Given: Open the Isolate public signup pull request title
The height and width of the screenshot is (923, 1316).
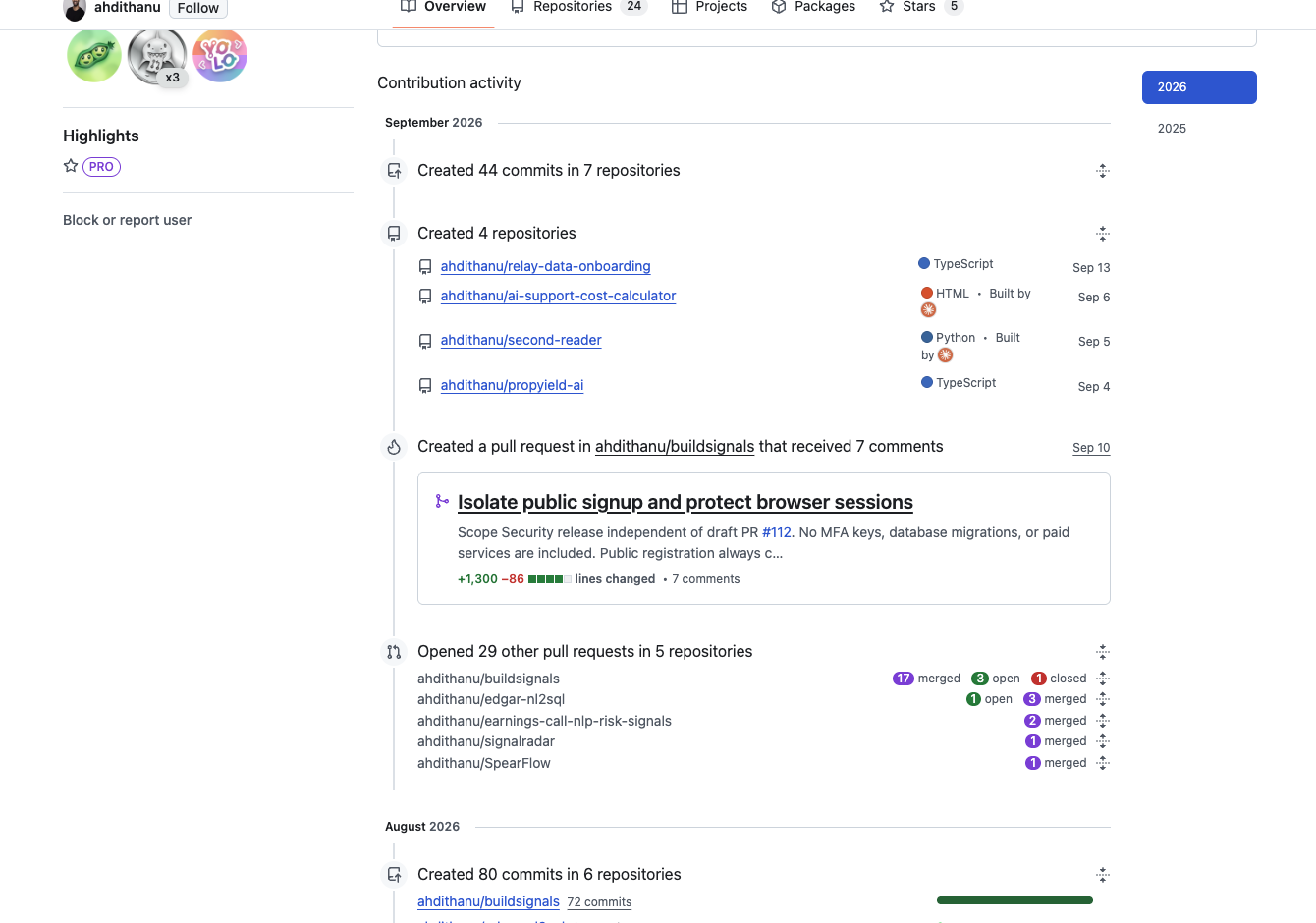Looking at the screenshot, I should pos(685,502).
